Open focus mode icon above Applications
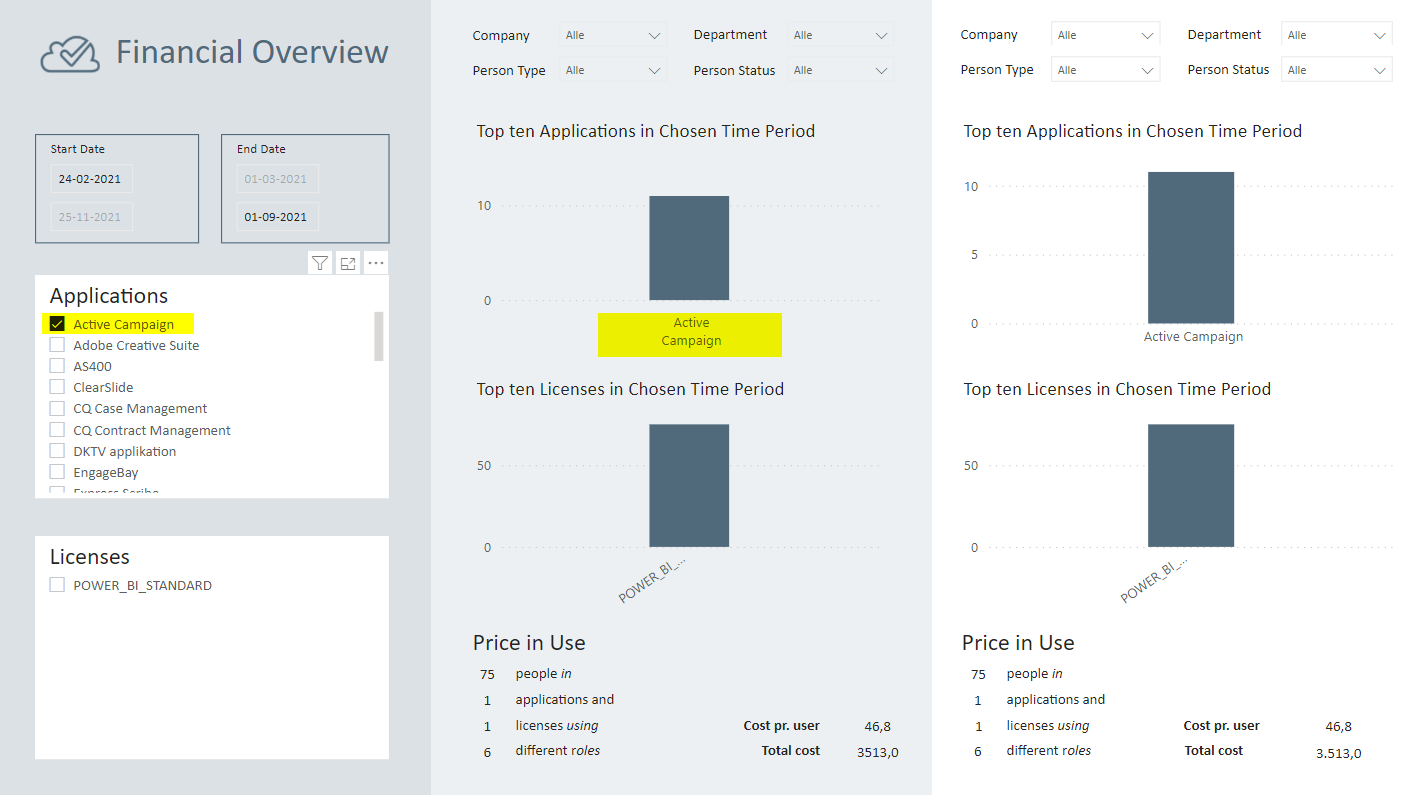The image size is (1422, 795). tap(348, 263)
